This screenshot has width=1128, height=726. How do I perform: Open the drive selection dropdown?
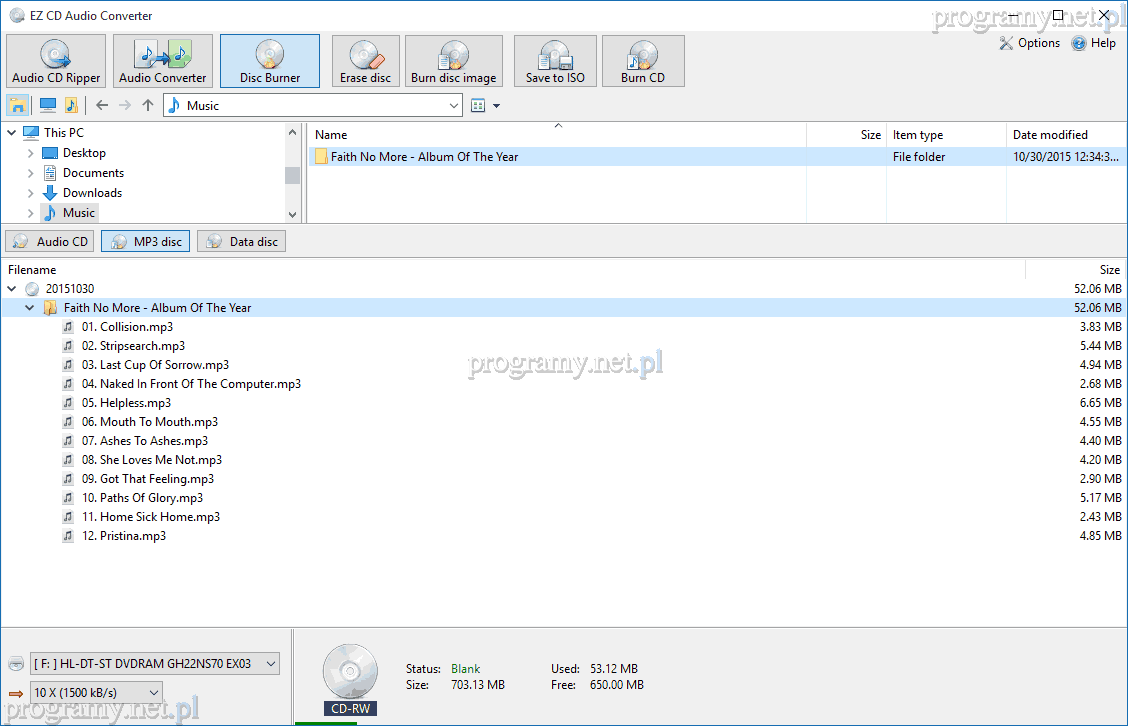(x=155, y=663)
